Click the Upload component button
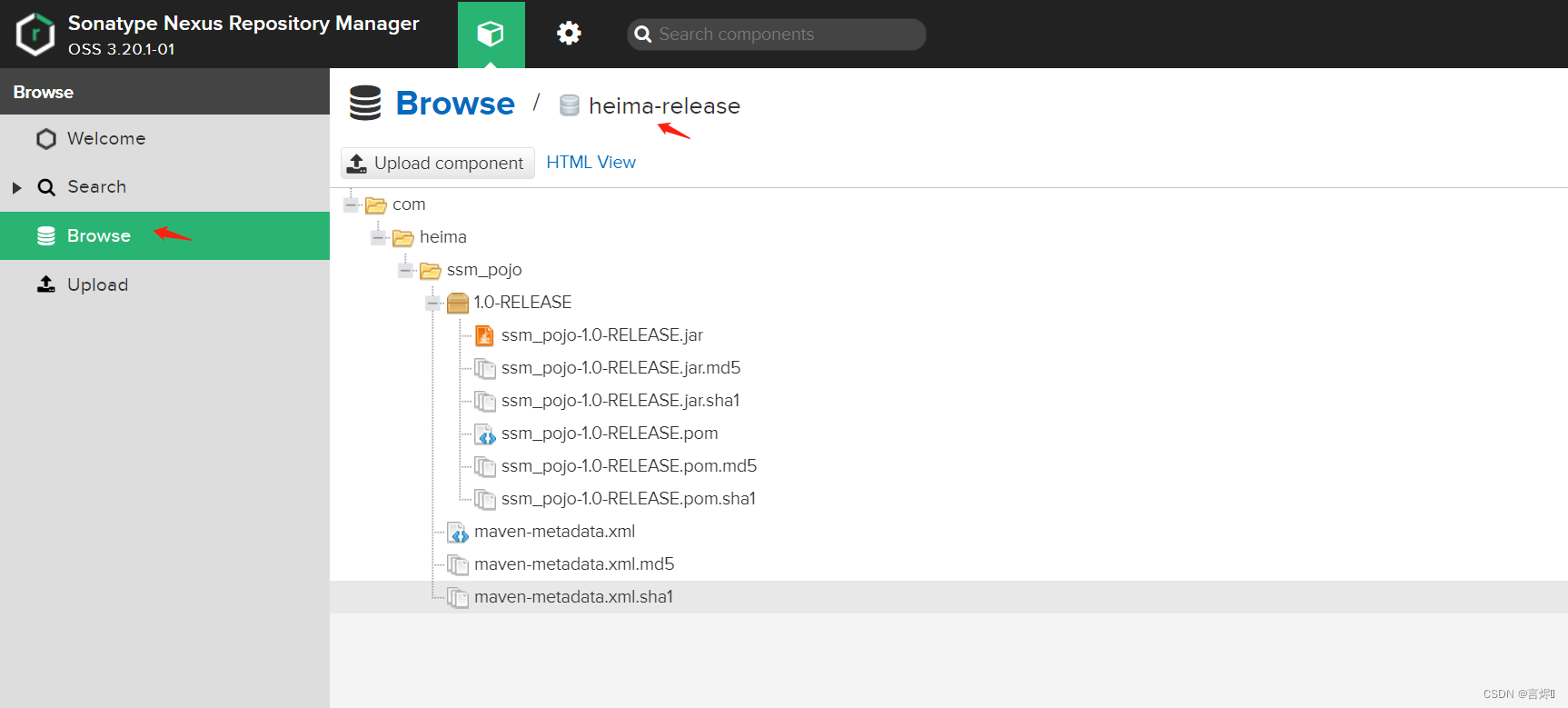 438,164
